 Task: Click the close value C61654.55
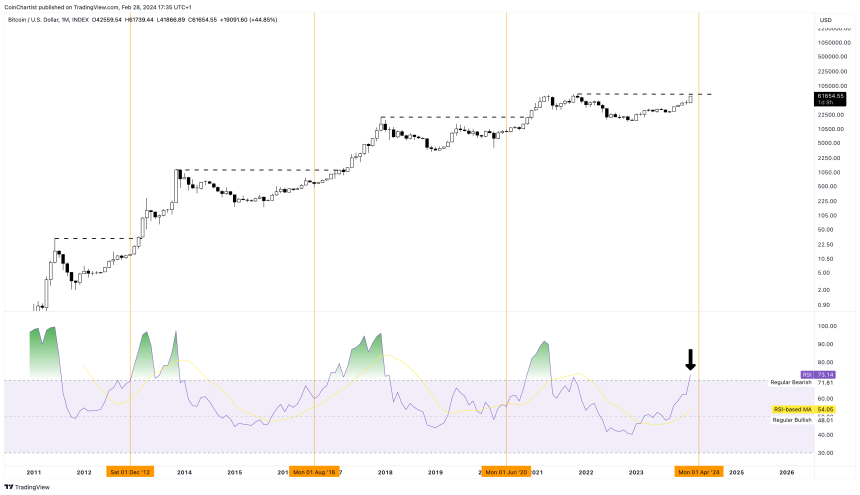coord(202,20)
